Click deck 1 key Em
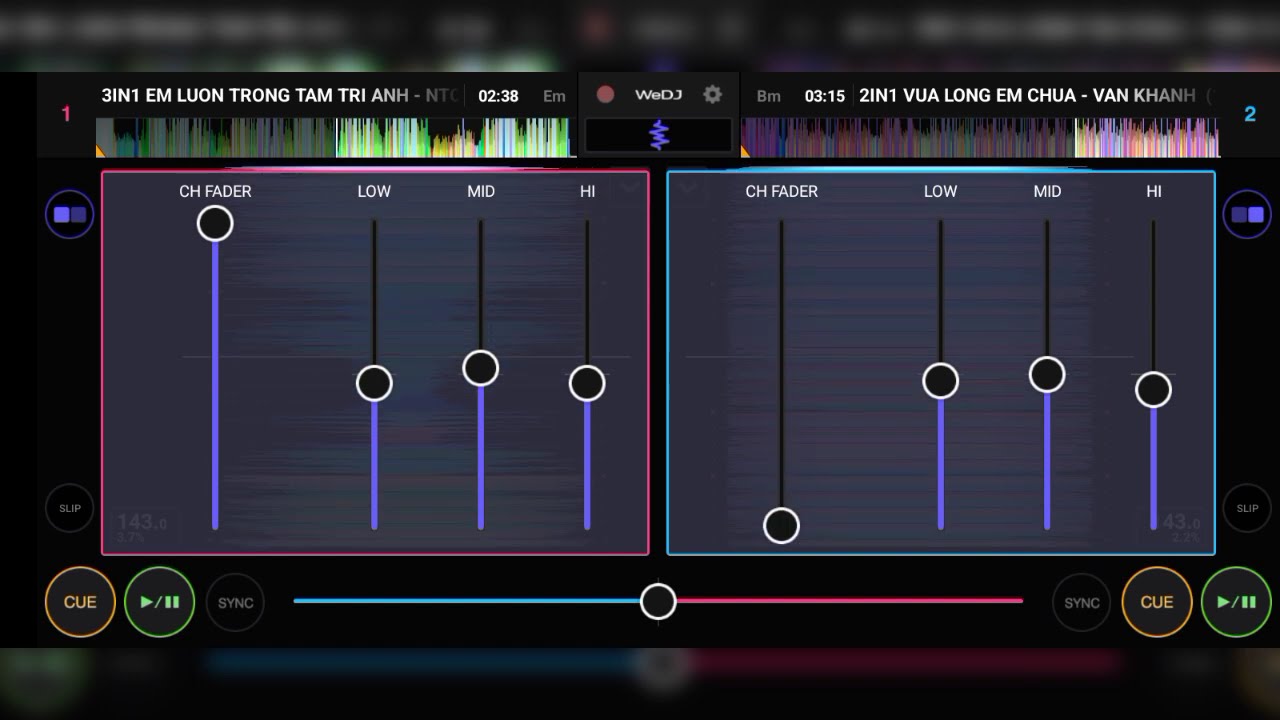 click(554, 96)
